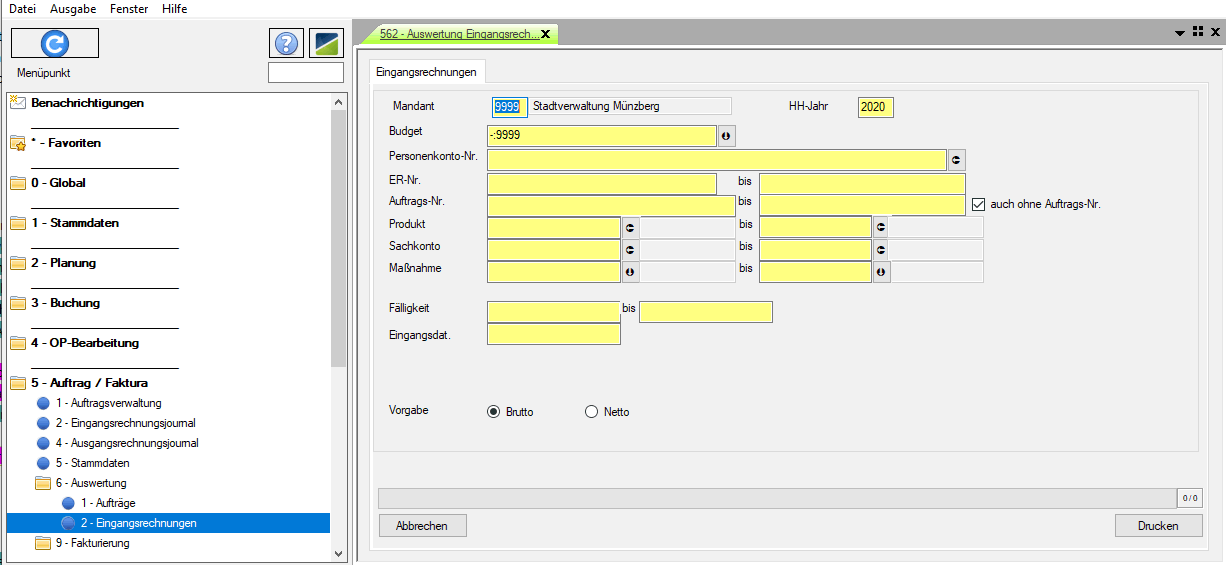Screen dimensions: 1226x565
Task: Click into the Fälligkeit start date field
Action: point(553,312)
